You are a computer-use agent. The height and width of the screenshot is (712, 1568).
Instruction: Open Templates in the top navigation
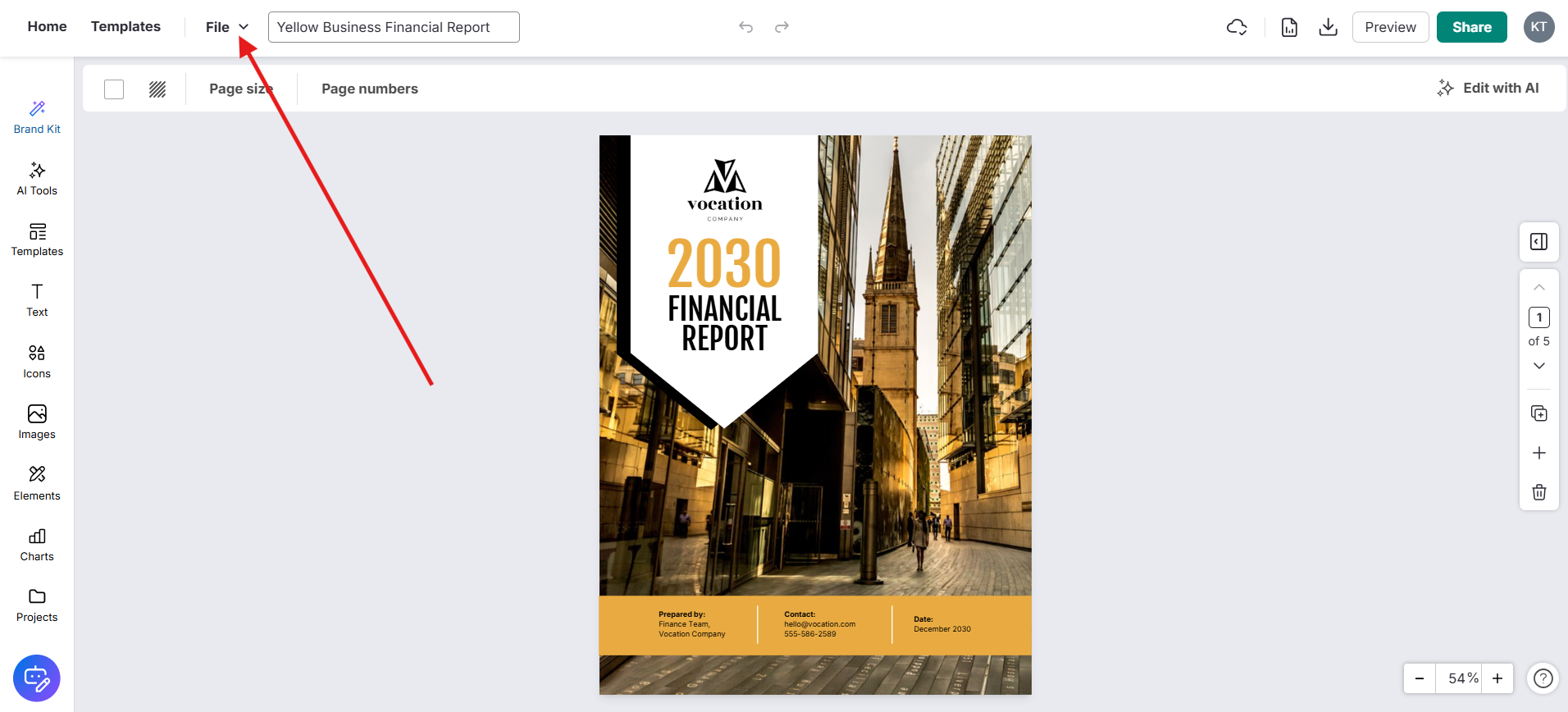125,26
